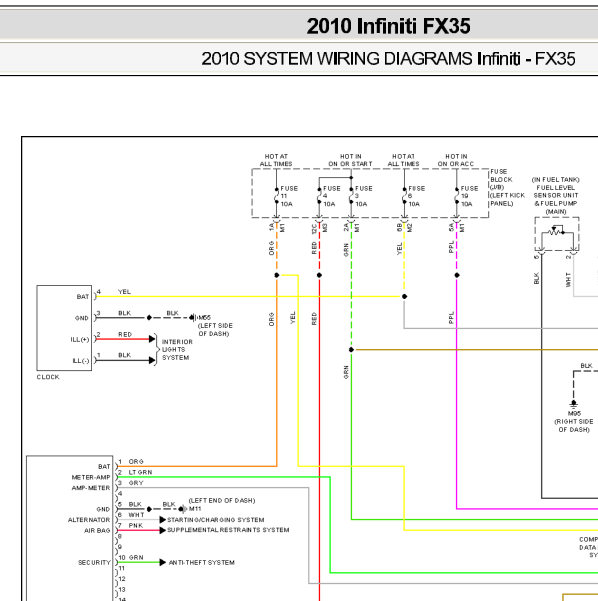Image resolution: width=598 pixels, height=601 pixels.
Task: Click the 'LT GRN' wire color label
Action: [x=140, y=473]
